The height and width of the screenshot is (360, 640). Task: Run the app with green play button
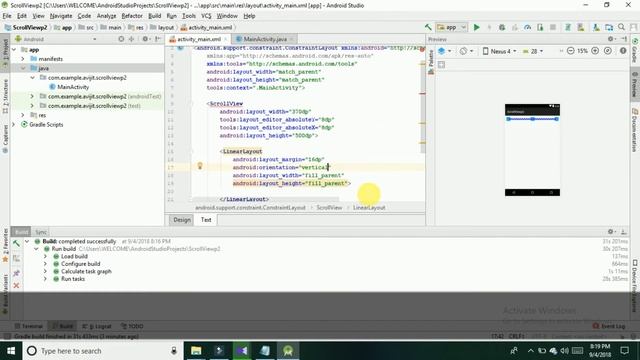[x=476, y=27]
